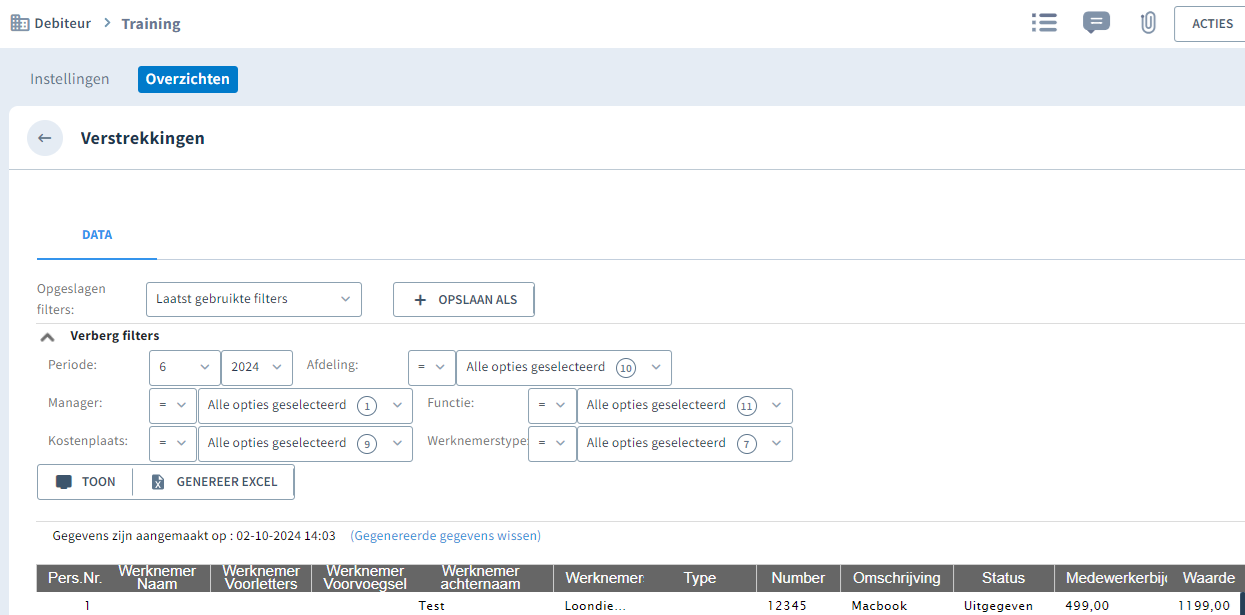Sort by Omschrijving column header
This screenshot has height=615, width=1245.
point(897,578)
